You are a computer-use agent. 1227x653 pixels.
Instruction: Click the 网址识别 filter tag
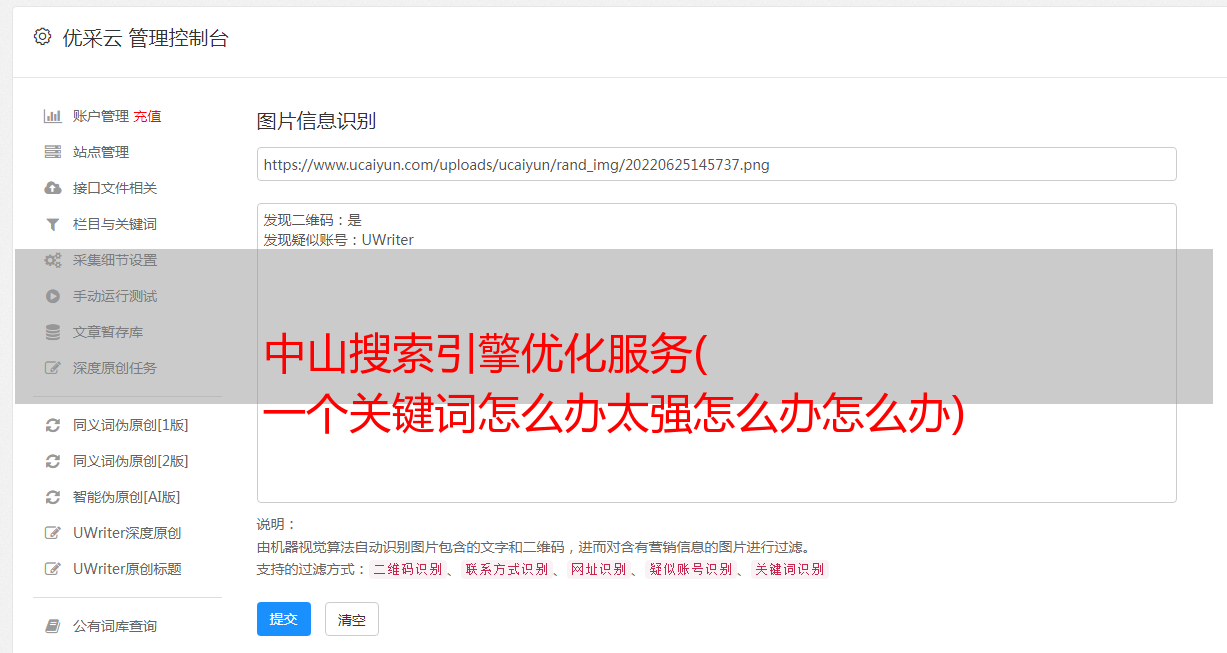click(598, 569)
